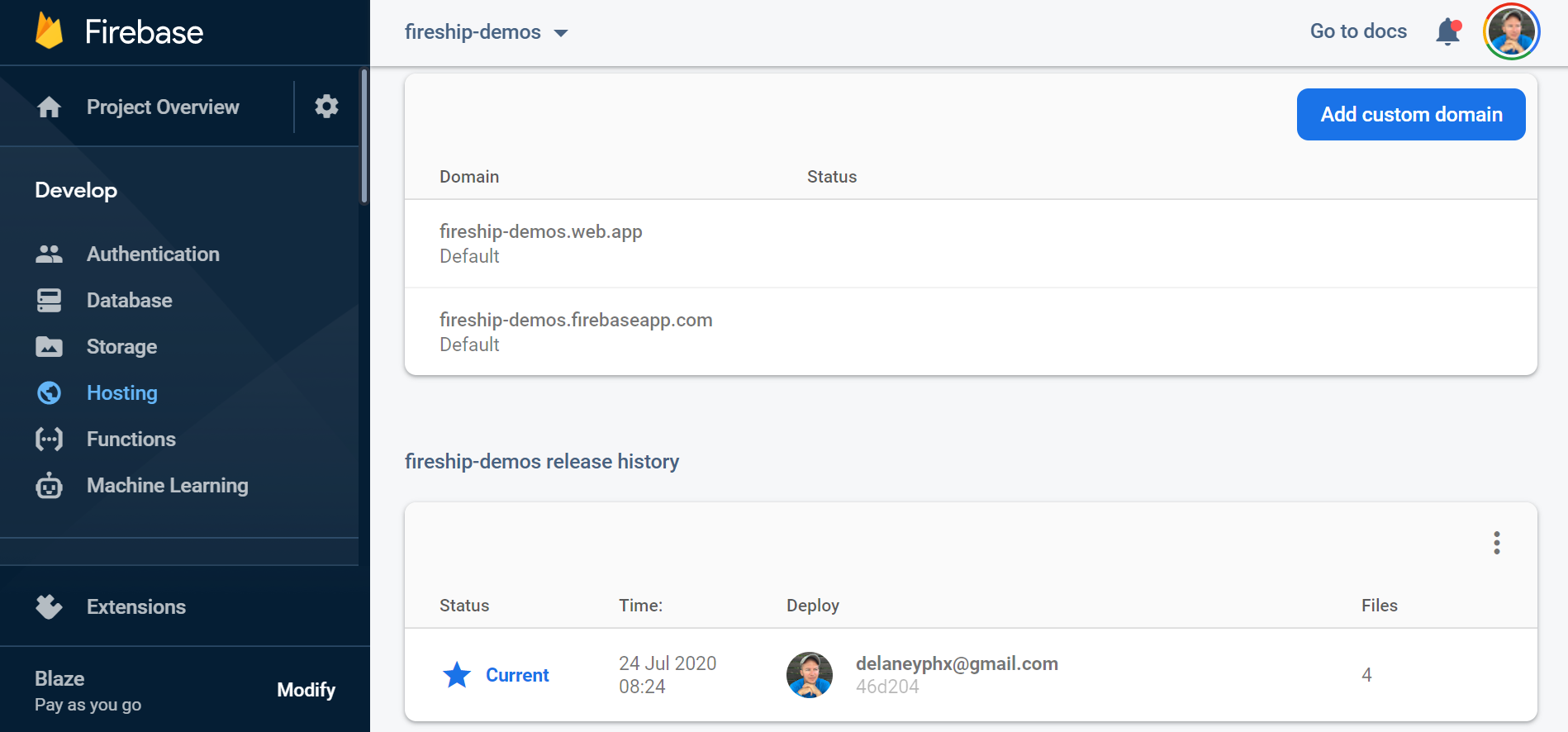Open the Project Overview page
The height and width of the screenshot is (732, 1568).
[x=163, y=107]
